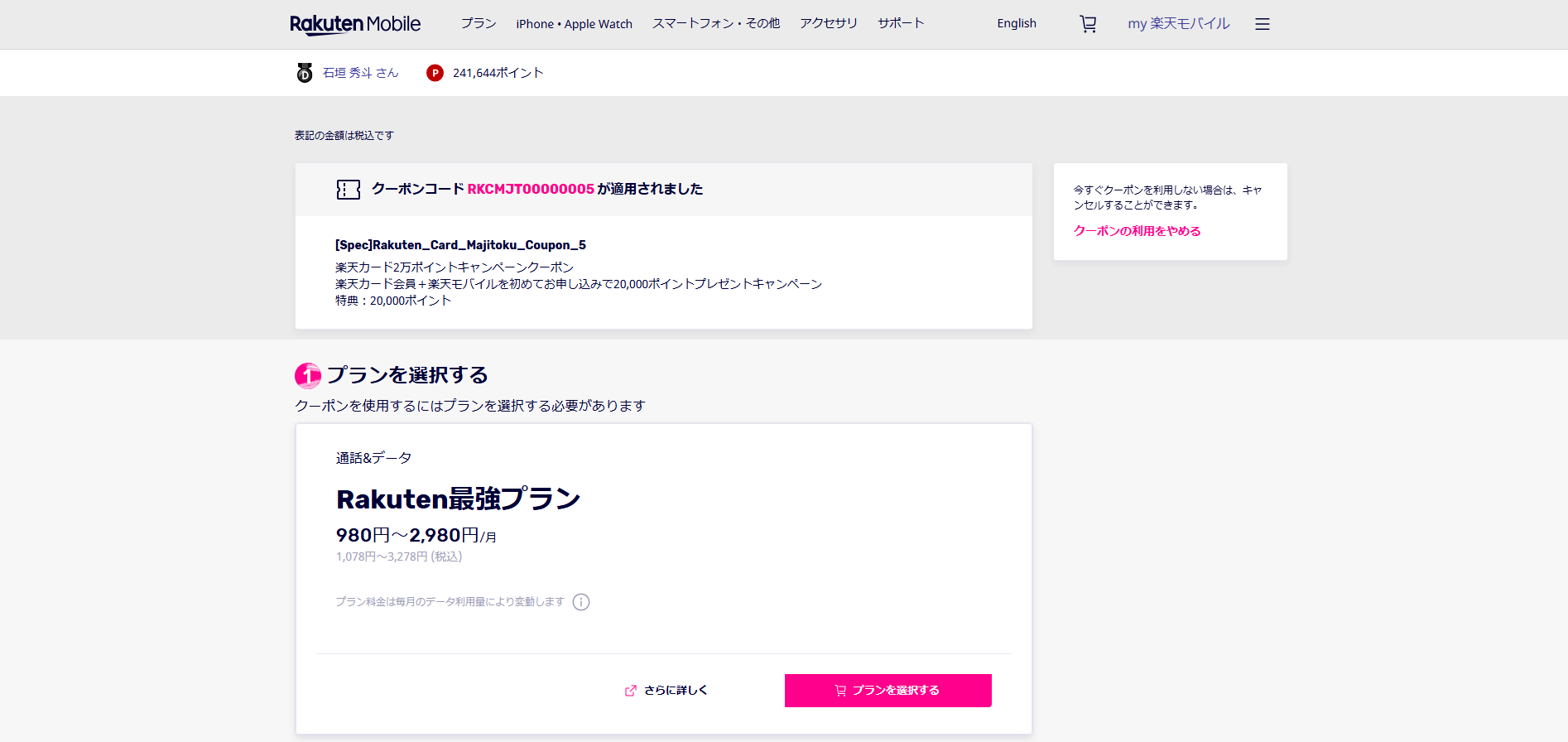
Task: Open the アクセサリ menu
Action: click(829, 23)
